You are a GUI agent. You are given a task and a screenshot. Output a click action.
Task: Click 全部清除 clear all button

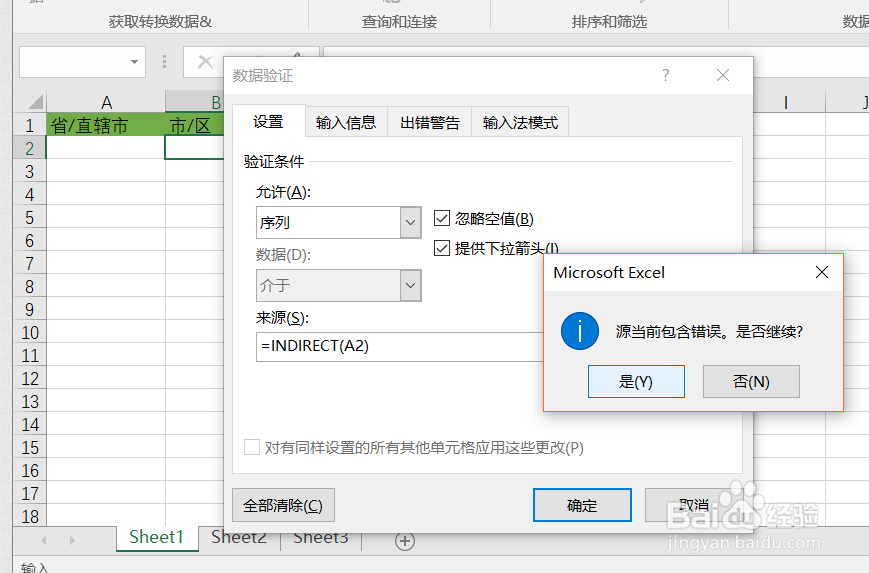tap(283, 505)
